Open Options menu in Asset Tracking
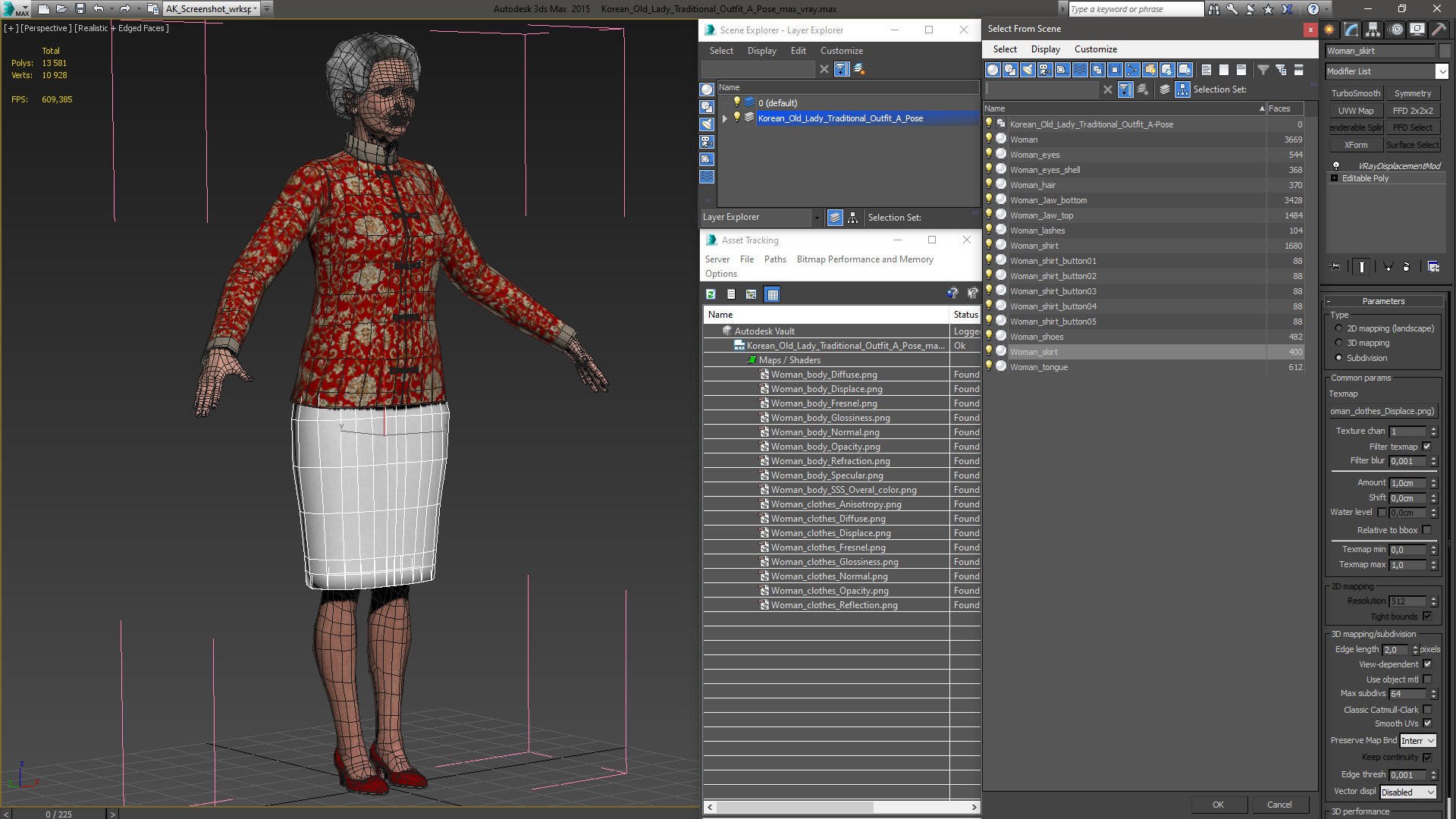The image size is (1456, 819). tap(720, 274)
